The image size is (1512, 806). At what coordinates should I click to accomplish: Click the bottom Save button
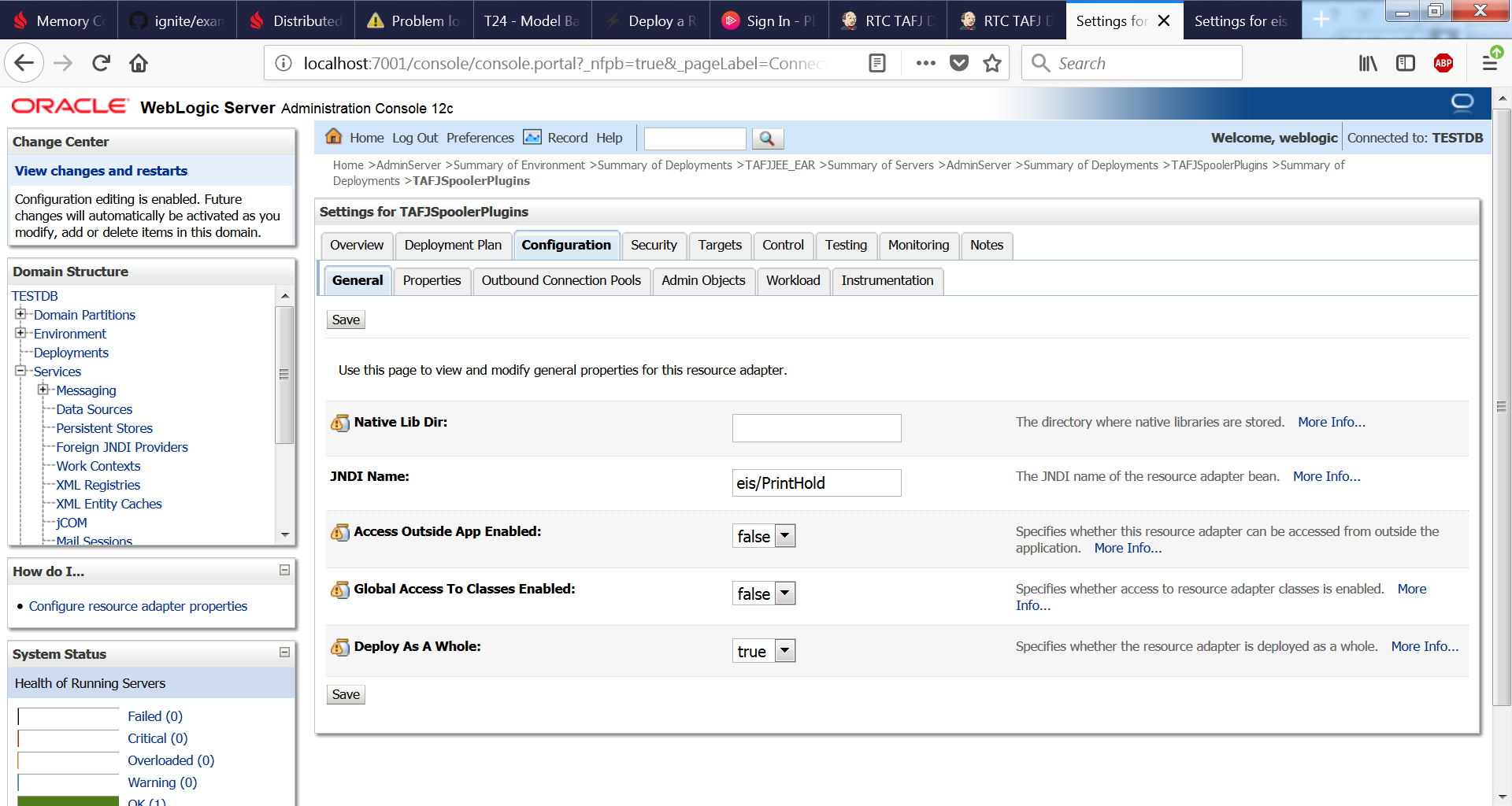(x=346, y=694)
